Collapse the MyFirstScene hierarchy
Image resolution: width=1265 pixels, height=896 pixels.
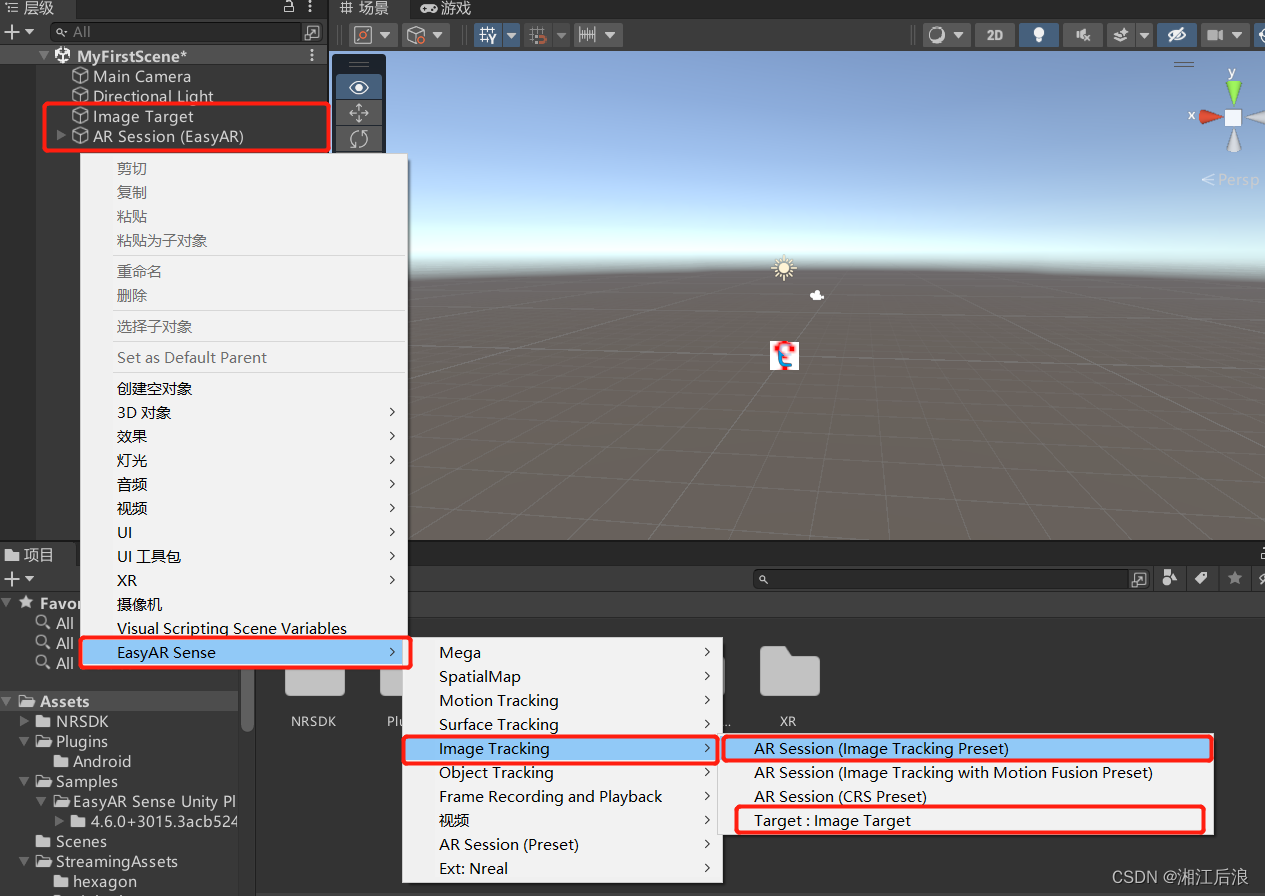point(44,56)
